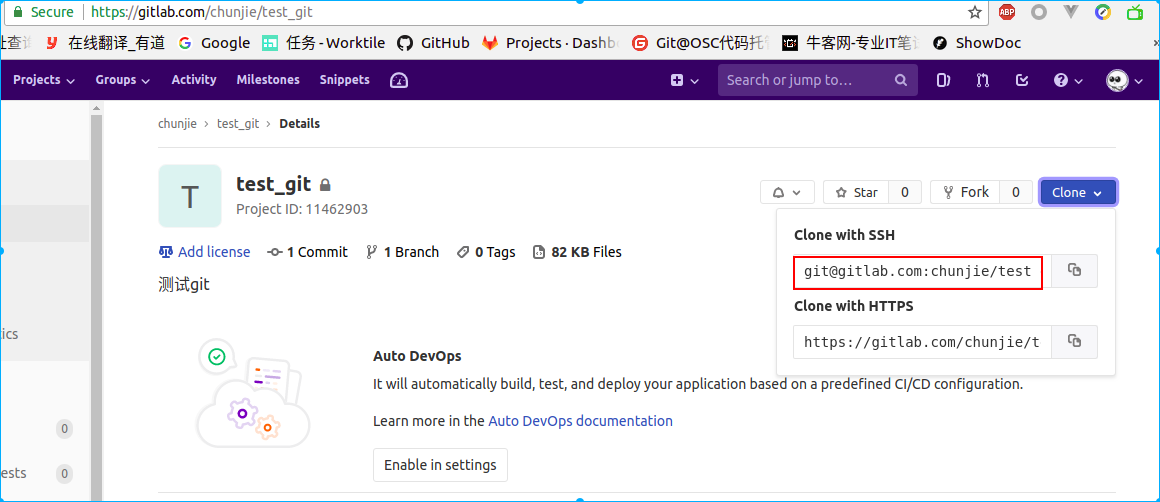Click the colorful round extension icon
Viewport: 1160px width, 502px height.
(1102, 12)
